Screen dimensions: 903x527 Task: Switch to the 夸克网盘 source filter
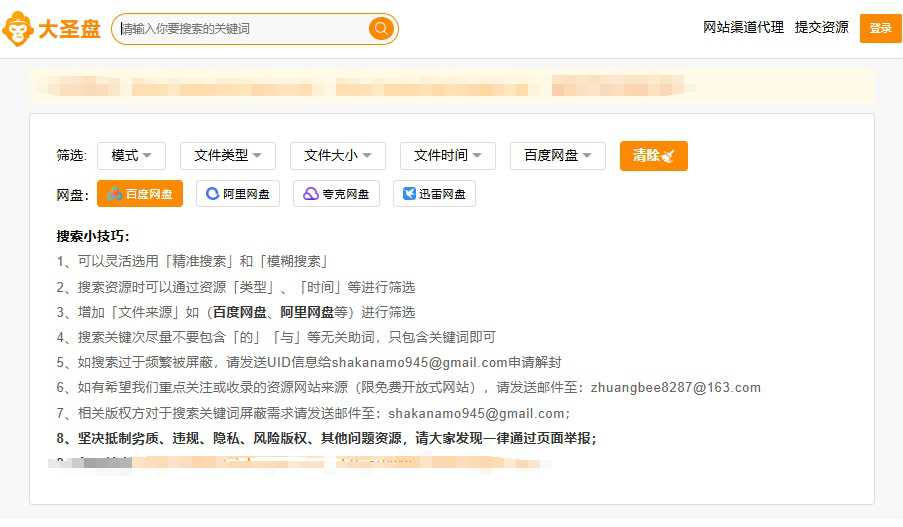[336, 194]
